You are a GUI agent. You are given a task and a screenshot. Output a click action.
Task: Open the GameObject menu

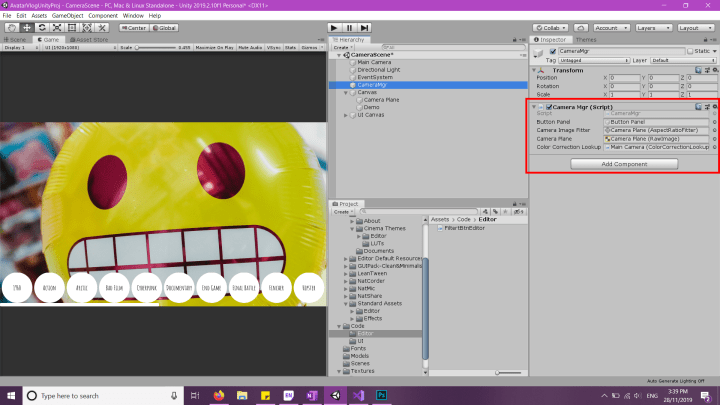coord(66,16)
